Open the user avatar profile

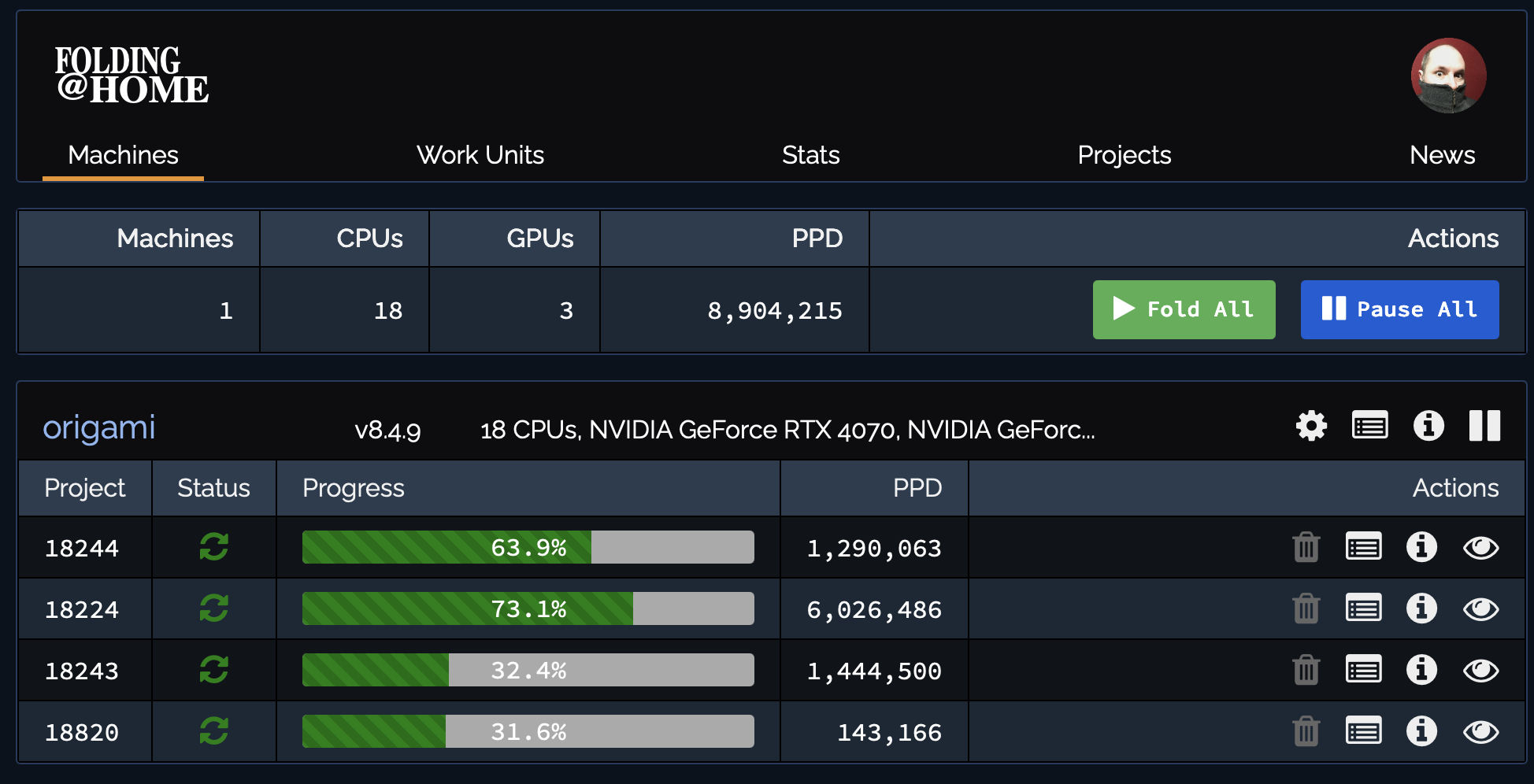pos(1448,76)
